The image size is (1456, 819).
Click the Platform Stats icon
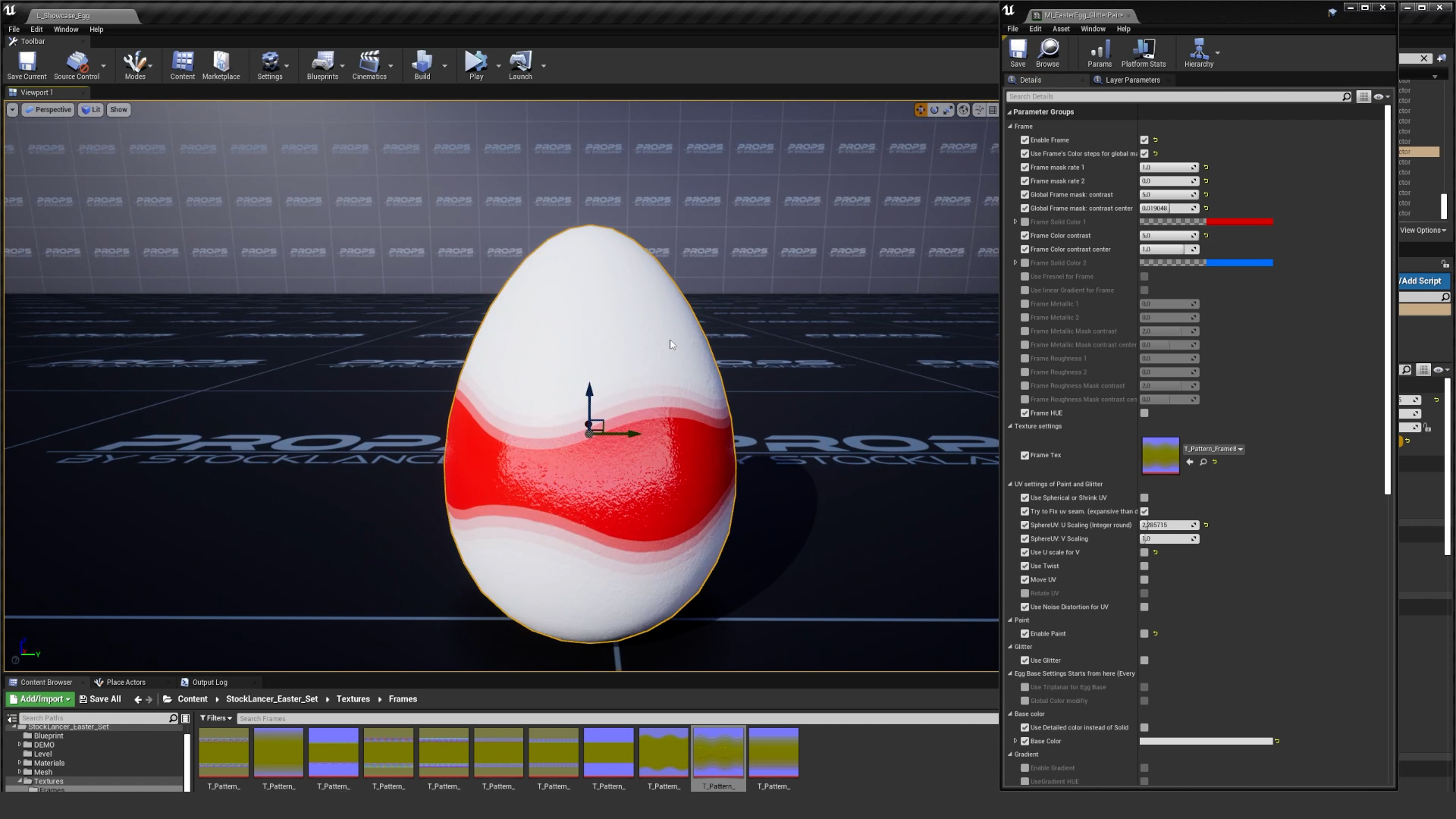[x=1143, y=49]
